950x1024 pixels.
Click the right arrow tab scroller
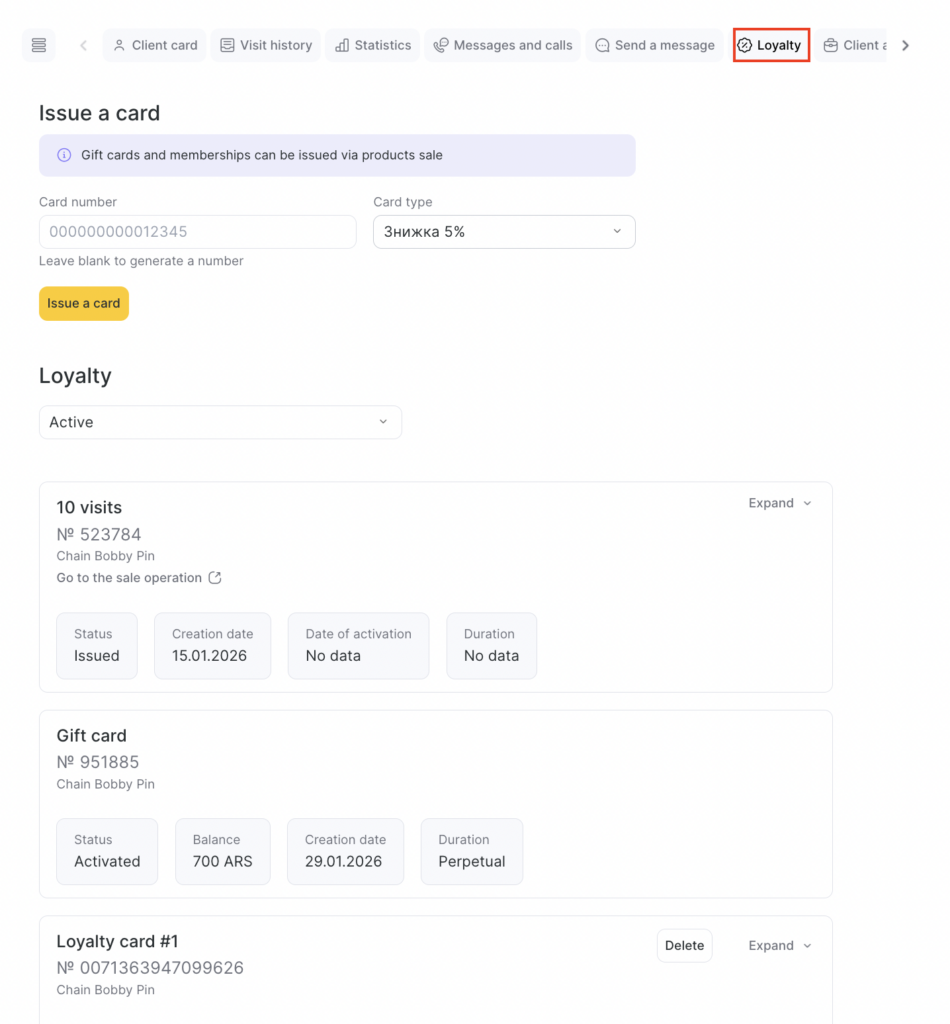point(905,45)
